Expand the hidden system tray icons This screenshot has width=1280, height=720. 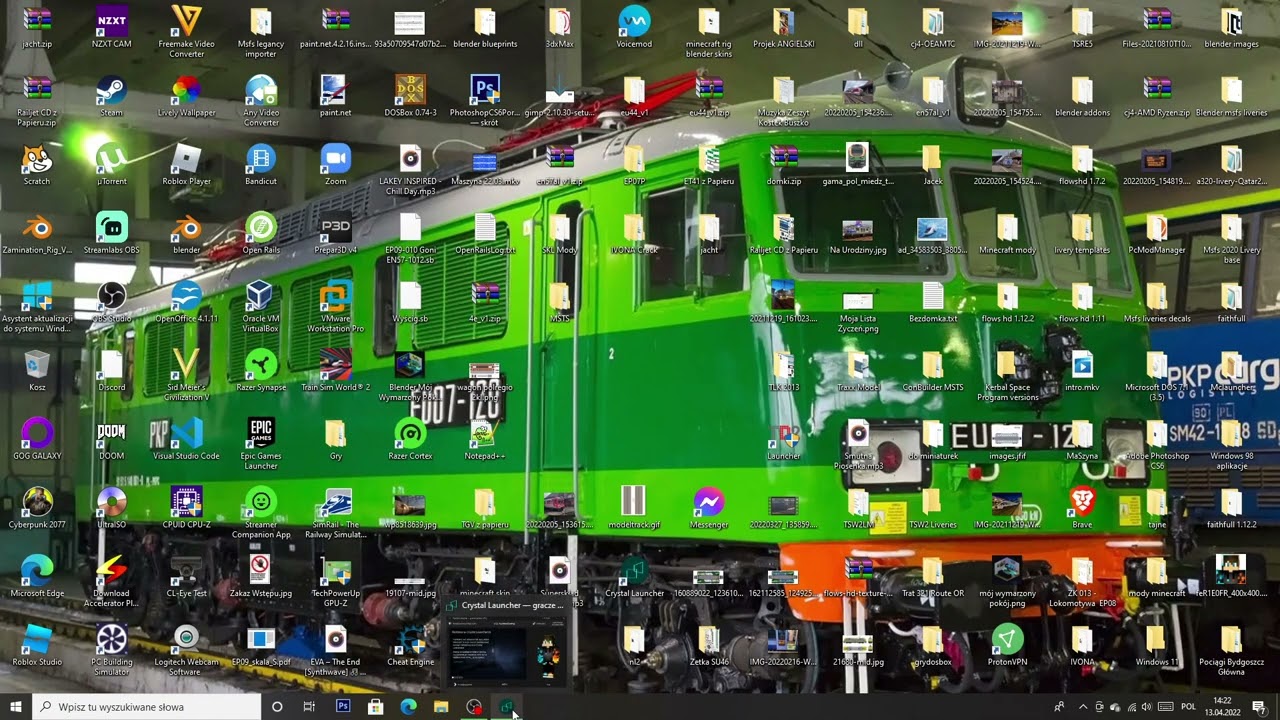pos(1082,707)
